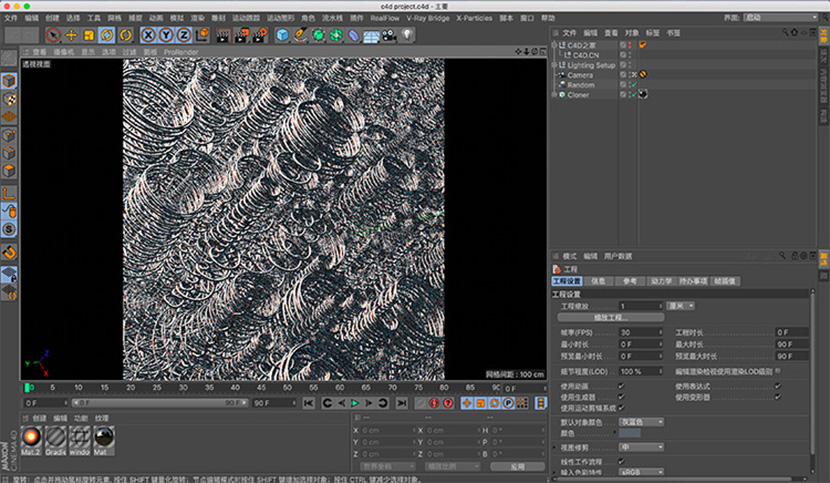The height and width of the screenshot is (483, 830).
Task: Toggle 使用生成器 checkbox
Action: pyautogui.click(x=622, y=397)
